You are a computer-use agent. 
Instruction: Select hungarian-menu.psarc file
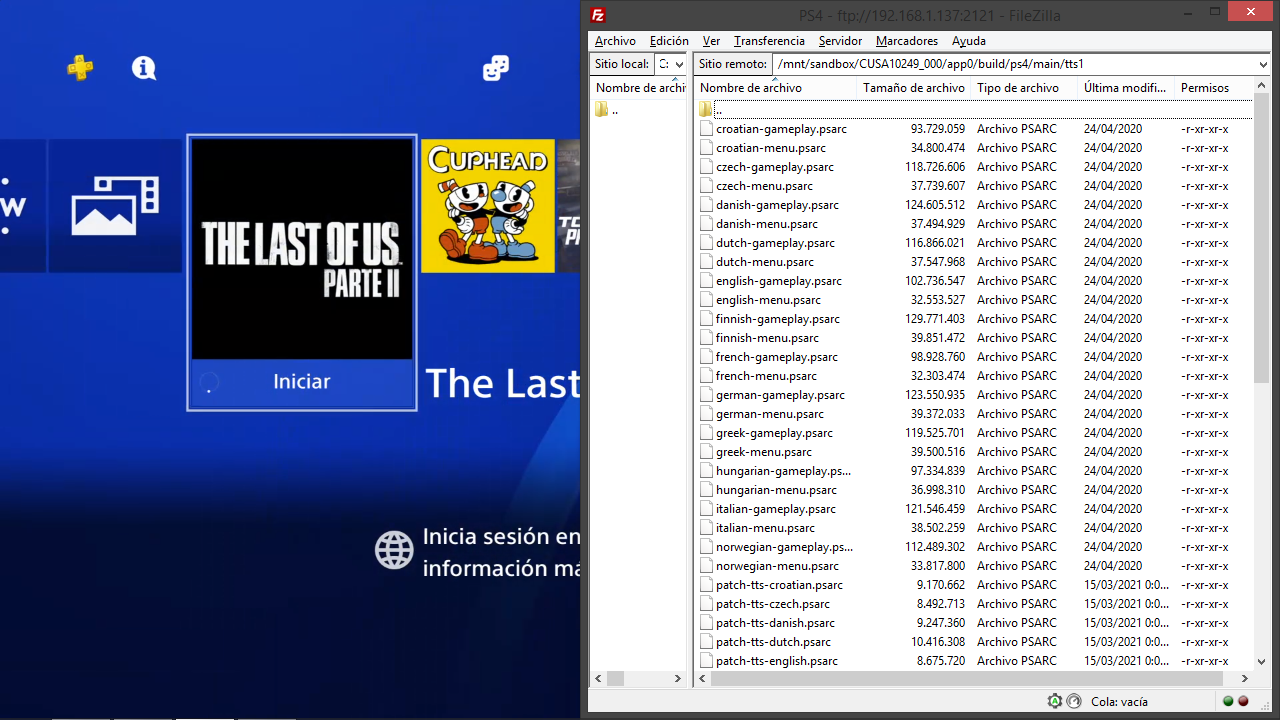click(776, 490)
